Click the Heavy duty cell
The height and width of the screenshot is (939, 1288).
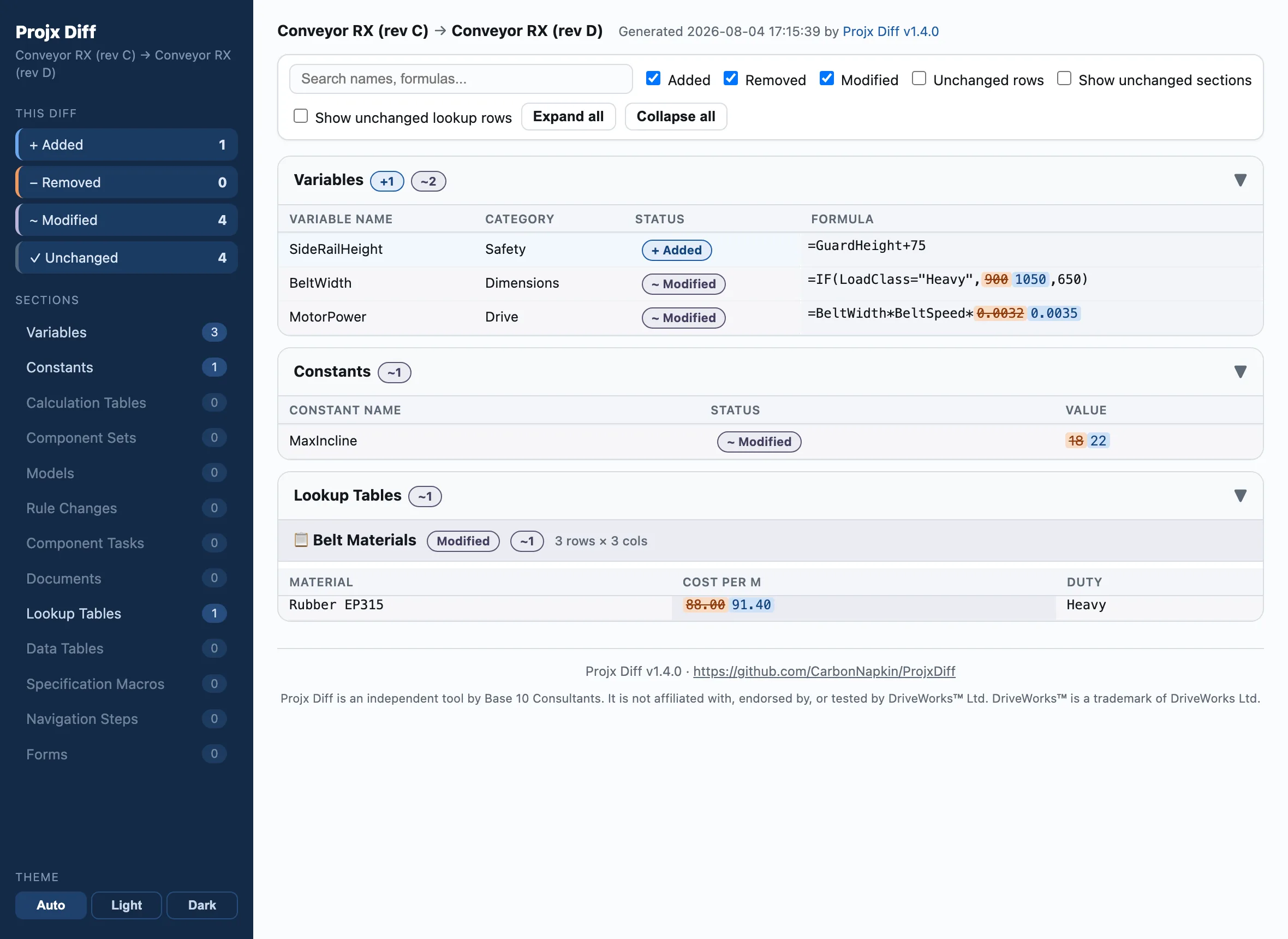(1086, 604)
